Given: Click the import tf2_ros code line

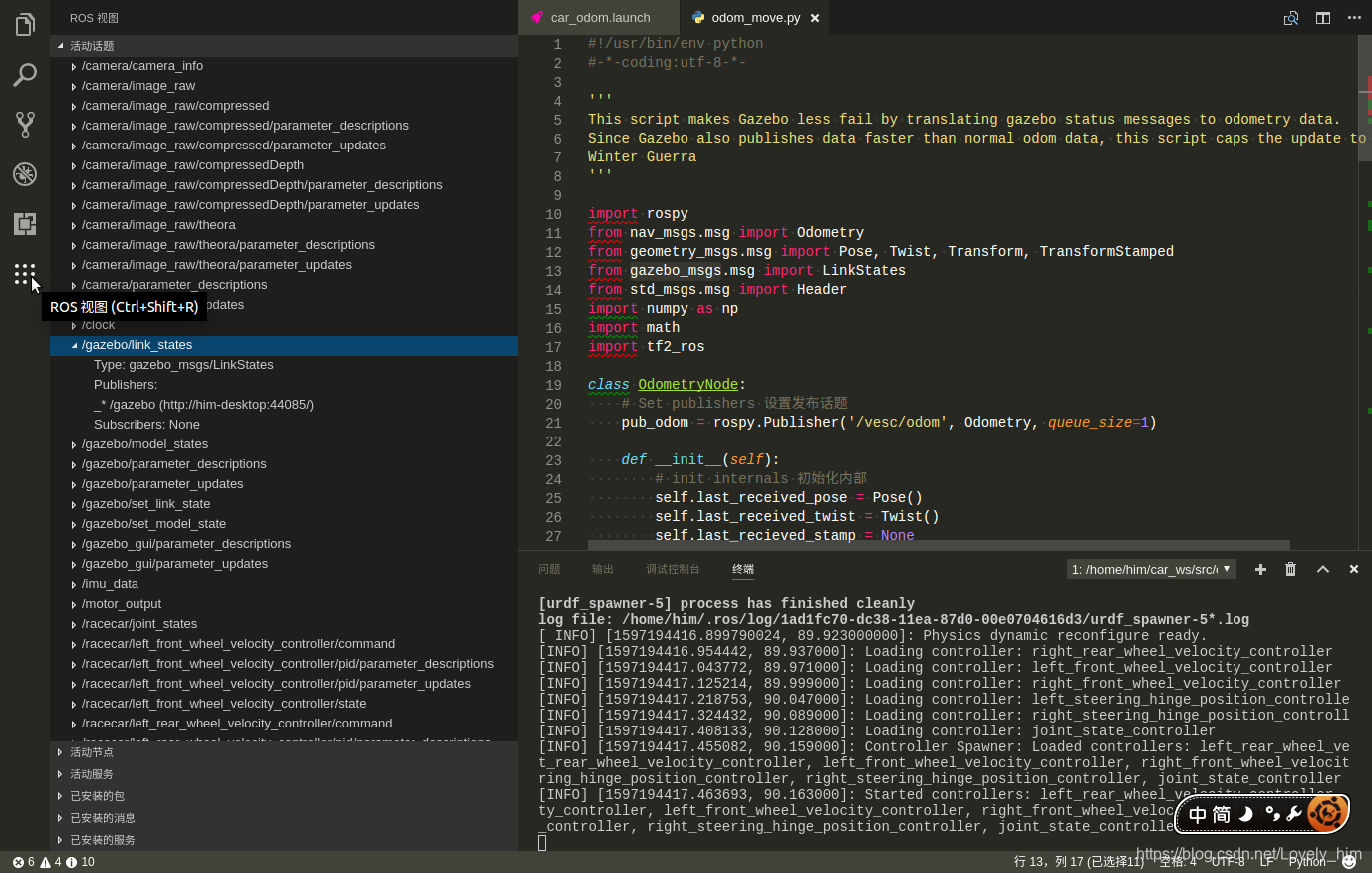Looking at the screenshot, I should 646,347.
